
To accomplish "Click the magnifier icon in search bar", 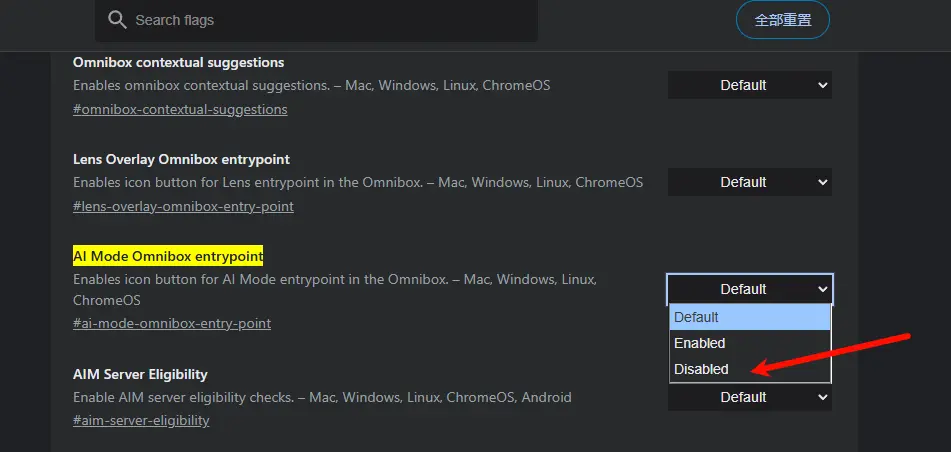I will pyautogui.click(x=118, y=20).
